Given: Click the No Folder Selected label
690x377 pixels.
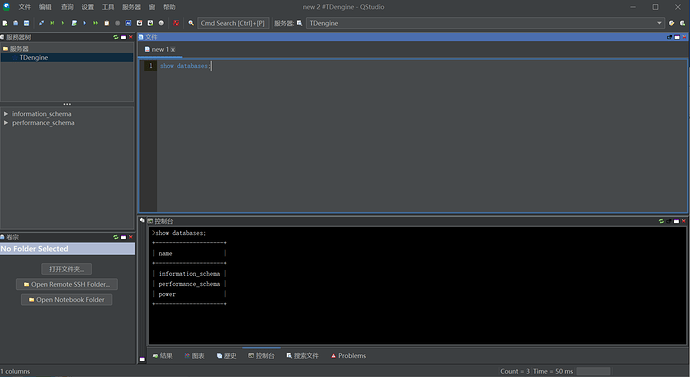Looking at the screenshot, I should pyautogui.click(x=34, y=249).
